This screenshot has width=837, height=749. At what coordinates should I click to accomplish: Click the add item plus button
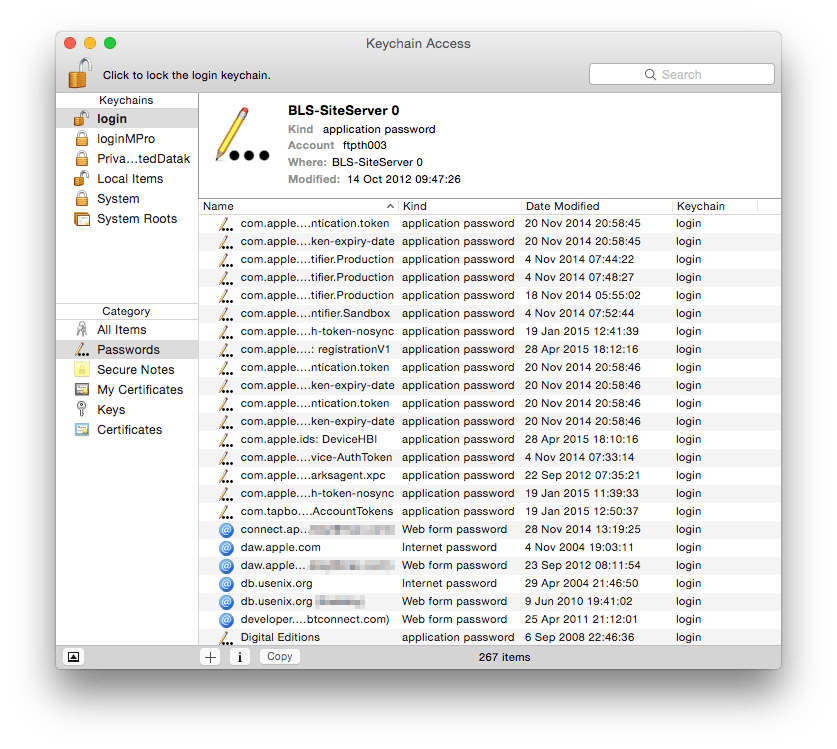point(210,657)
